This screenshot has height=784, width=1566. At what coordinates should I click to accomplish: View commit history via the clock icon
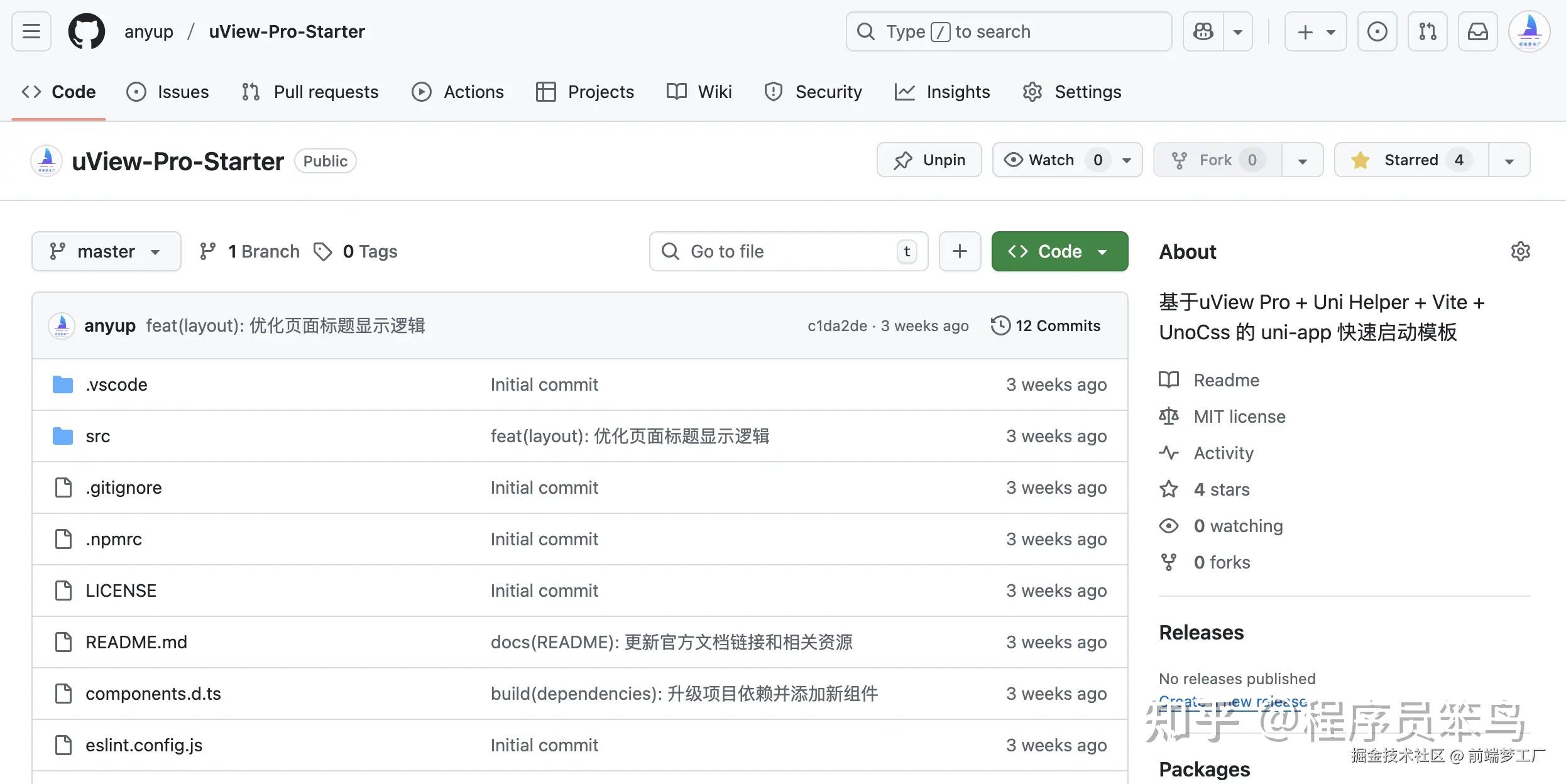(x=1001, y=325)
